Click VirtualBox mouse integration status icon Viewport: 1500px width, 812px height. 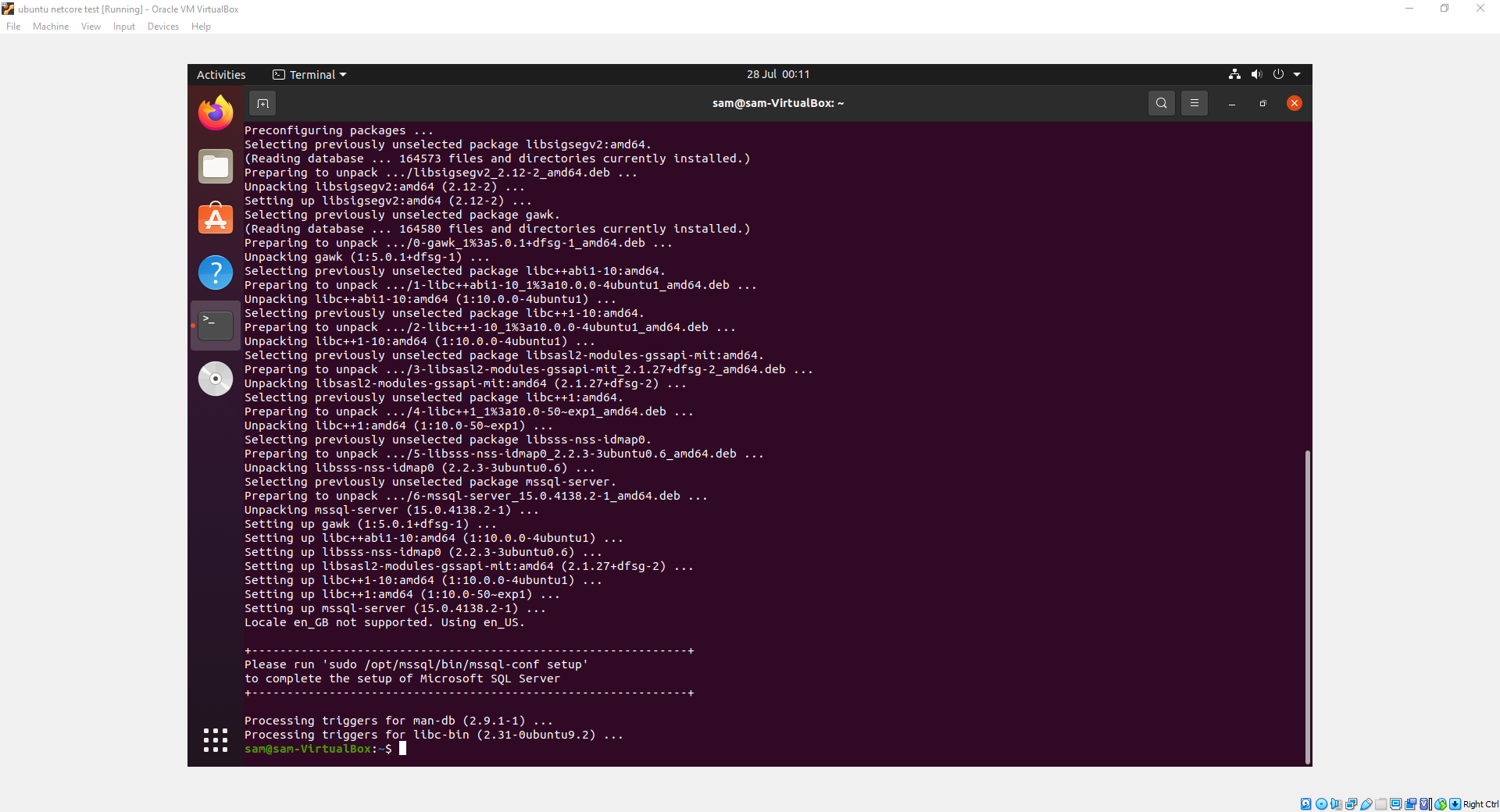1440,804
